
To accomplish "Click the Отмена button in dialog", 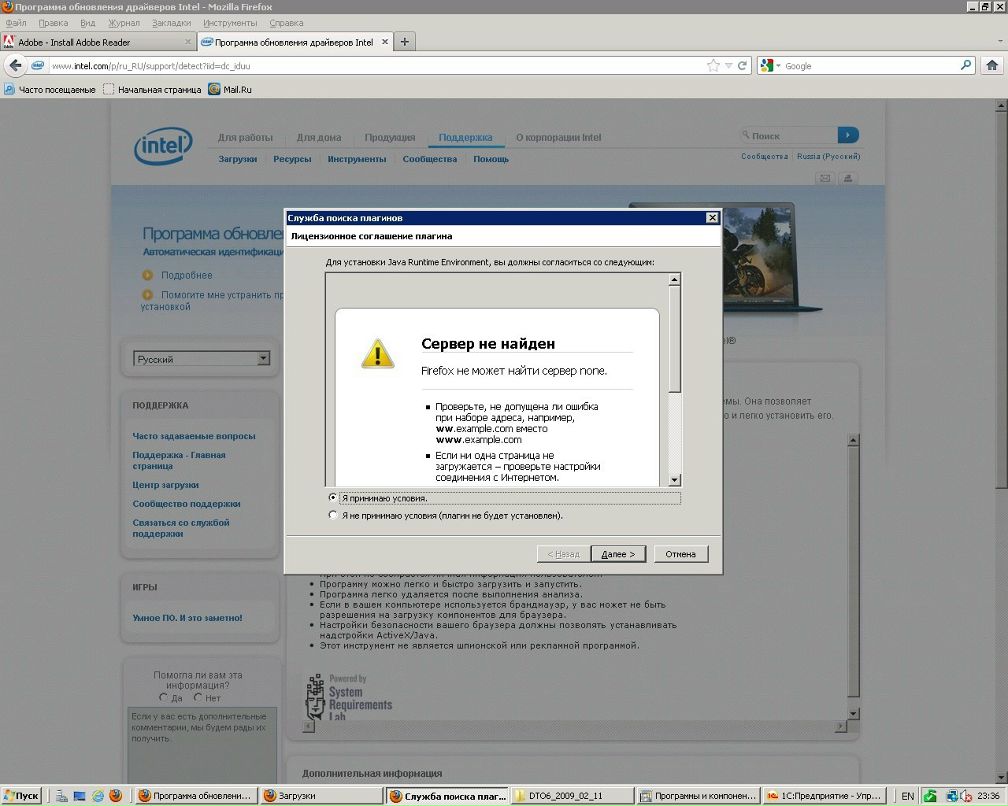I will tap(680, 554).
